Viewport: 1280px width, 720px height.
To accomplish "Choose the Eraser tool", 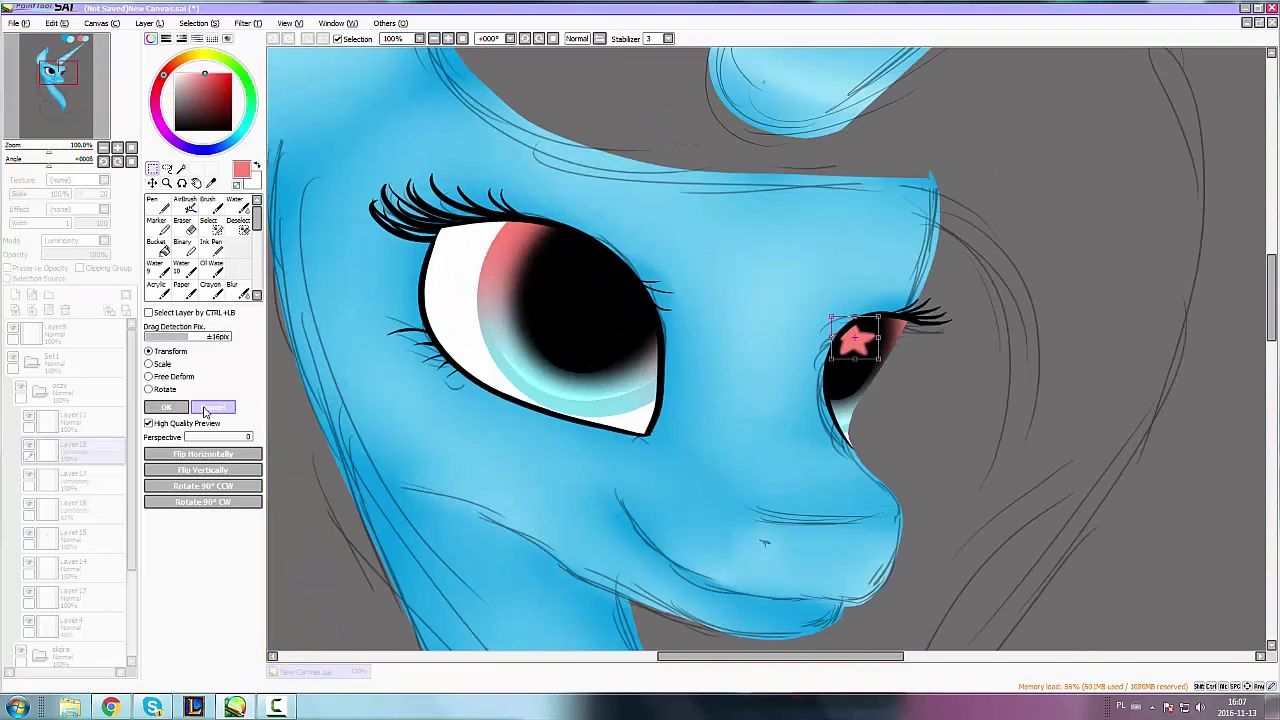I will point(185,227).
